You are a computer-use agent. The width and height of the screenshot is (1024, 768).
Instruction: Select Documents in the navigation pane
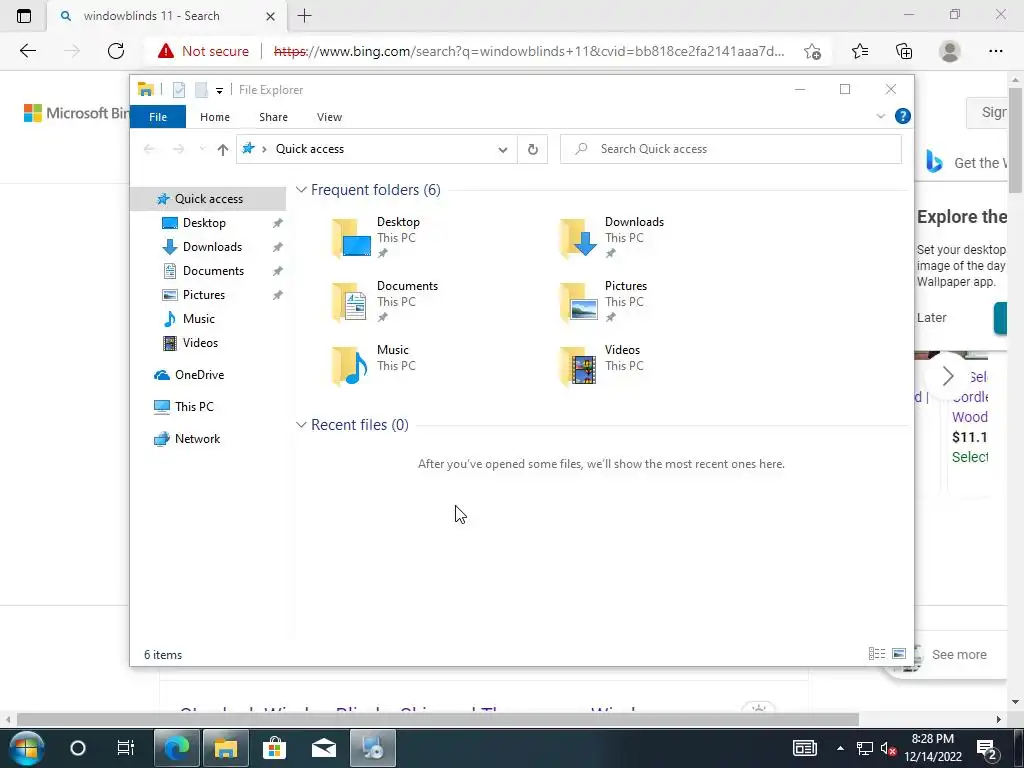[213, 271]
